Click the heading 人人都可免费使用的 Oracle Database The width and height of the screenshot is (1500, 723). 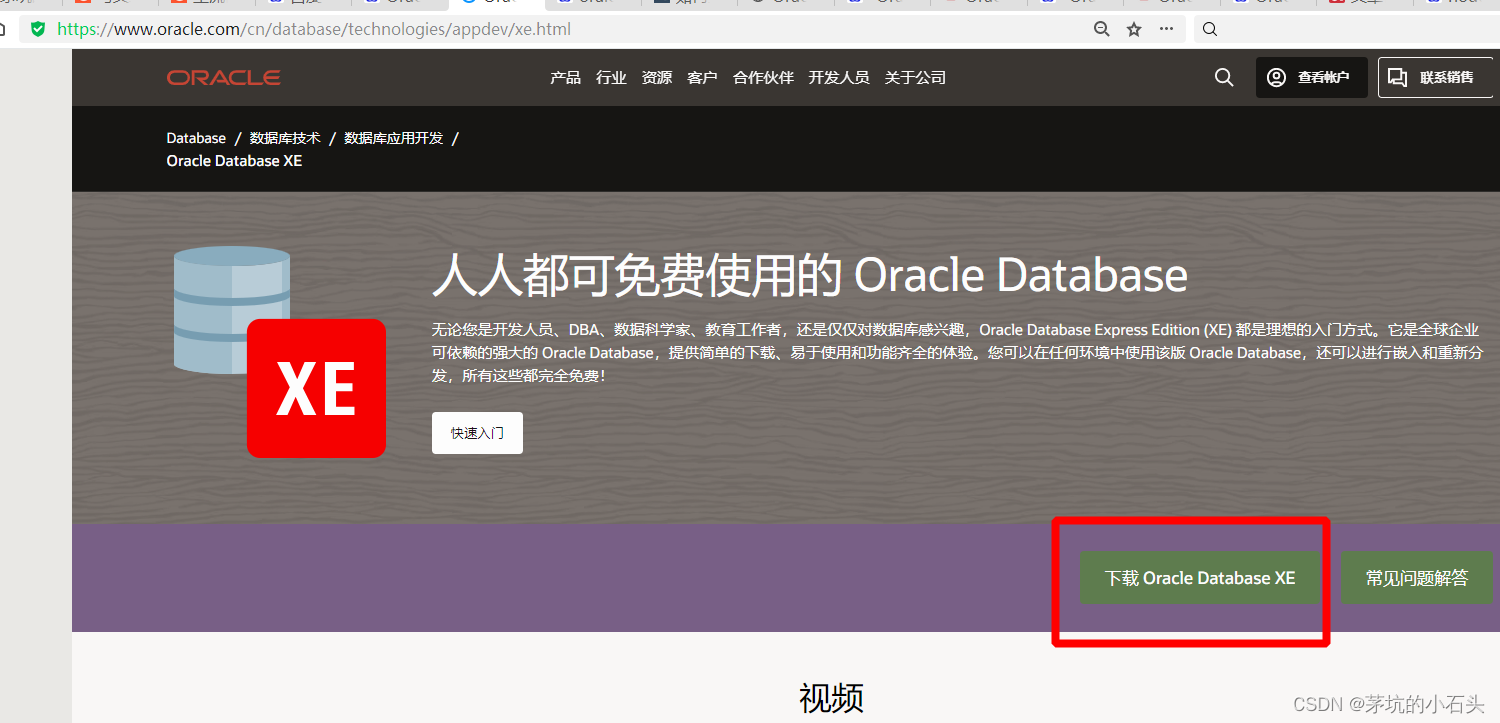[x=810, y=276]
